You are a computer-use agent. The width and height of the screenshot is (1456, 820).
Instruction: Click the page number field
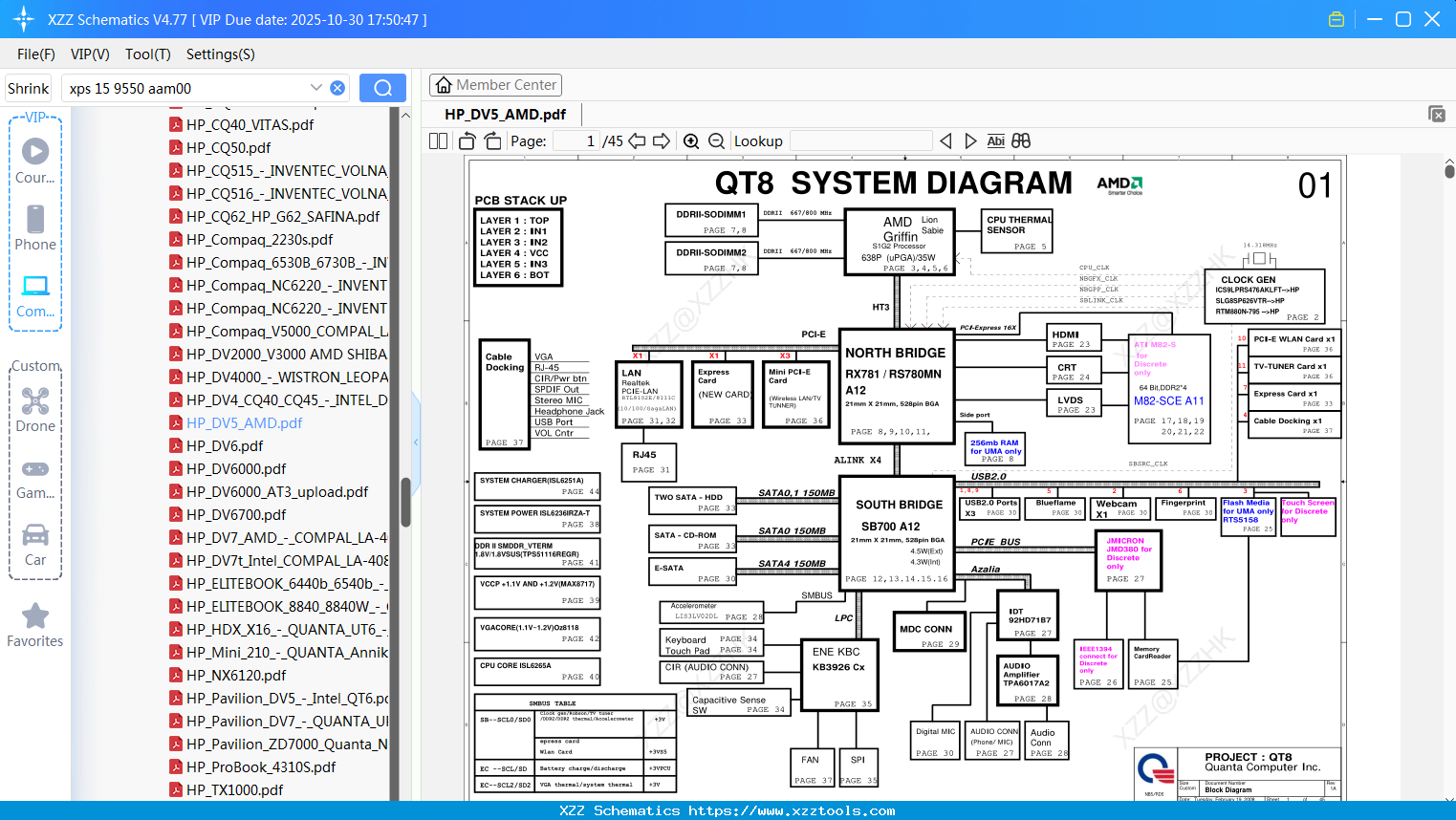[x=576, y=140]
